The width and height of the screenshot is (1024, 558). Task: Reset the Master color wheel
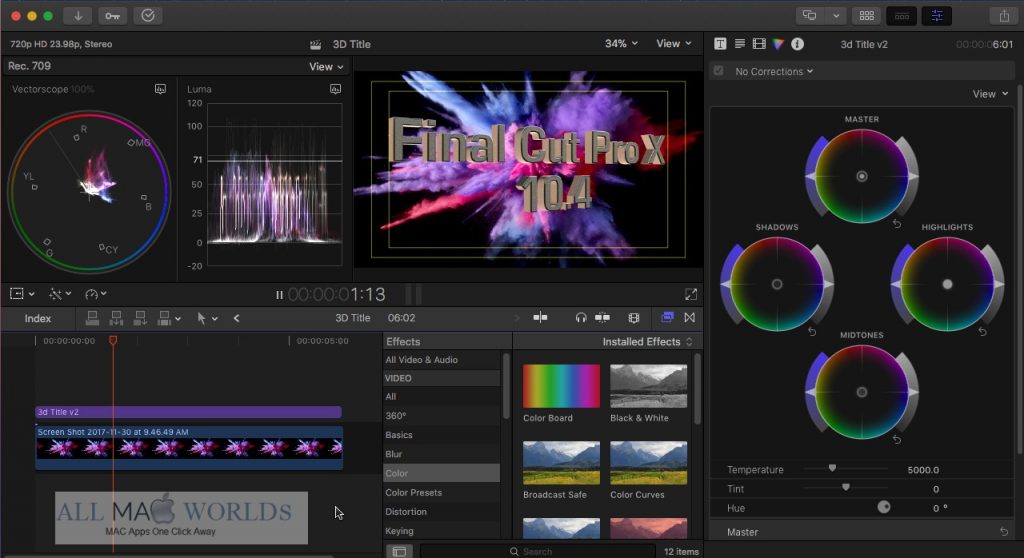pyautogui.click(x=897, y=224)
